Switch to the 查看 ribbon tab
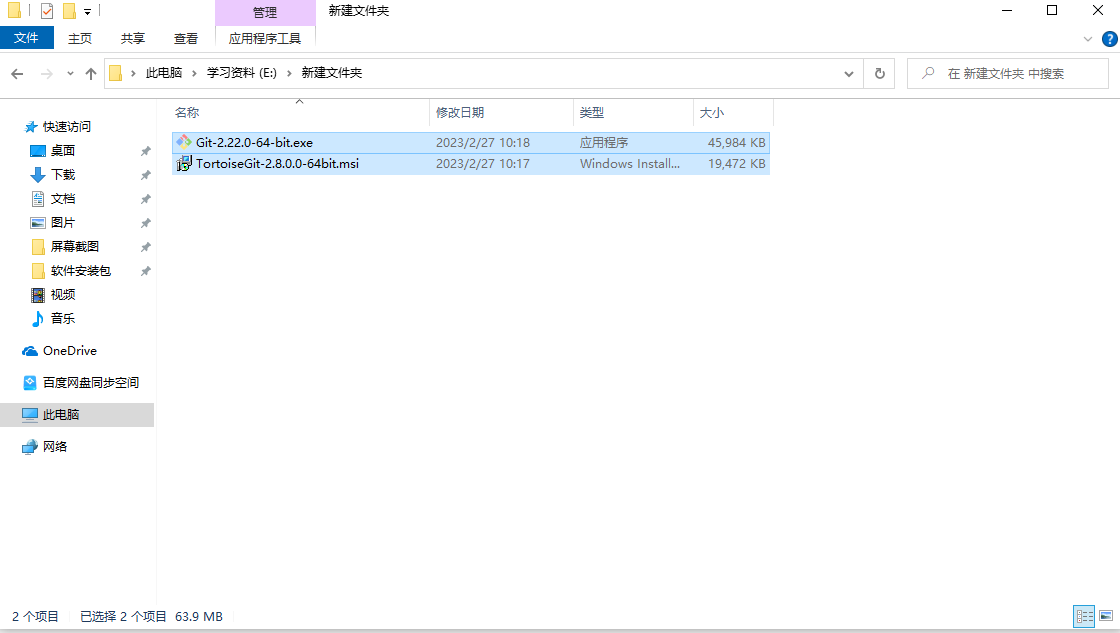The image size is (1120, 633). [186, 39]
